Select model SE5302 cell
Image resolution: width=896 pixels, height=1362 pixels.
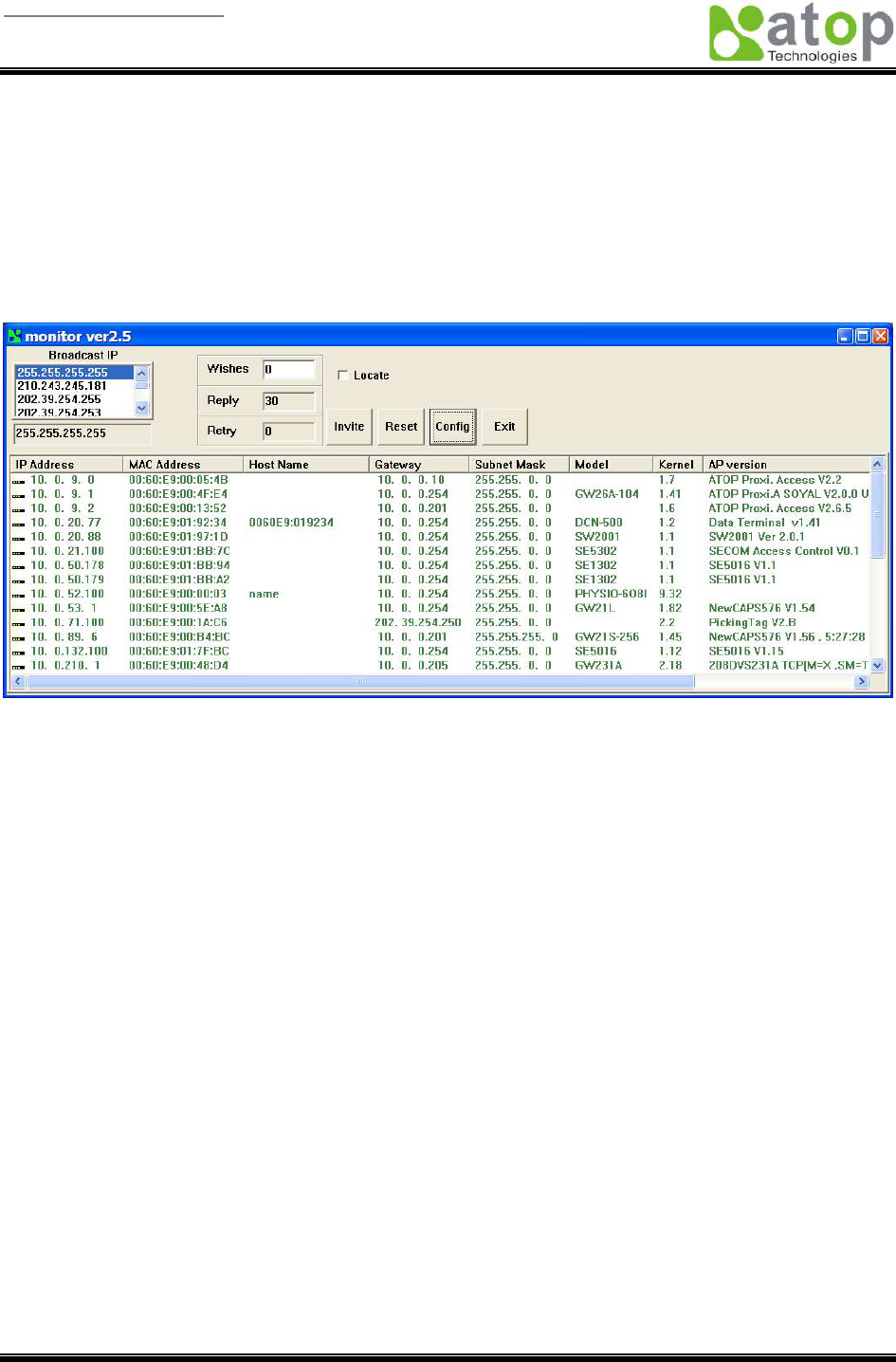[595, 551]
